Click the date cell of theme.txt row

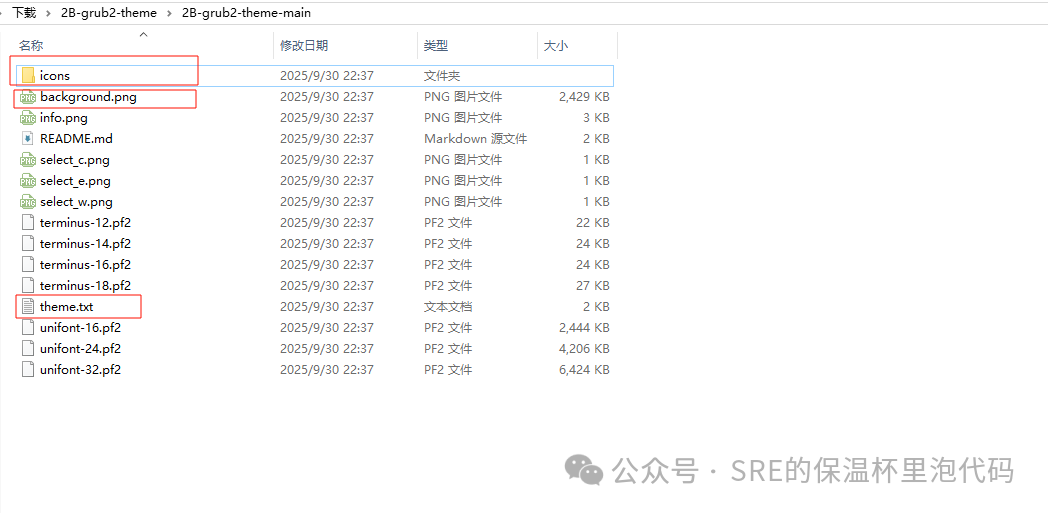tap(326, 307)
